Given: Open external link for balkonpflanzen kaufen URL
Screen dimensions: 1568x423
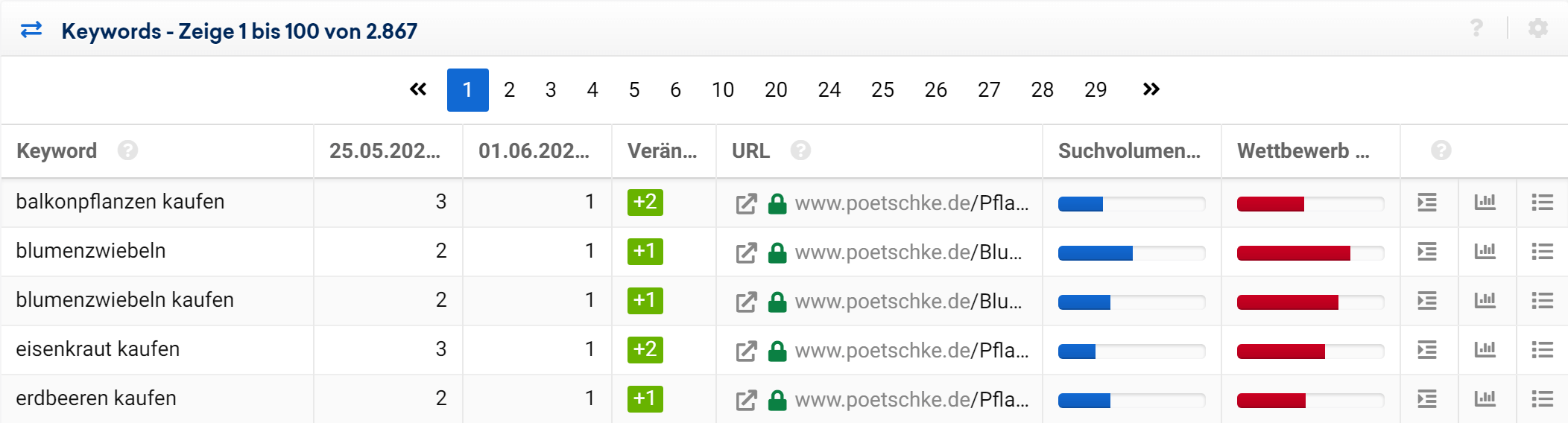Looking at the screenshot, I should [x=746, y=203].
